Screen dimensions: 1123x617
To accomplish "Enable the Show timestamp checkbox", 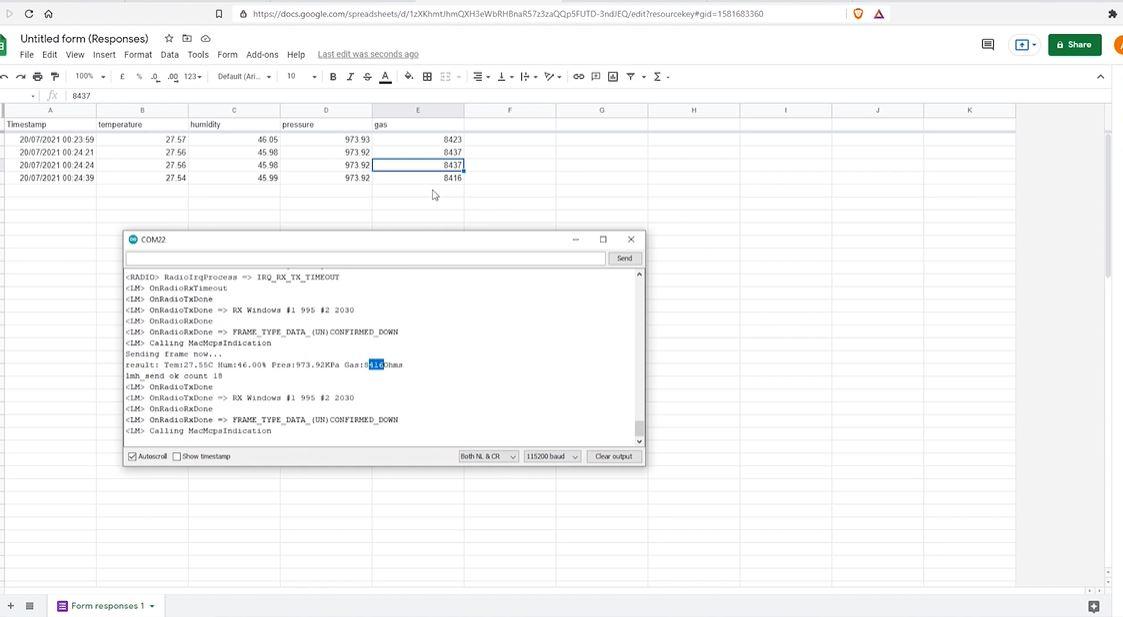I will click(176, 456).
